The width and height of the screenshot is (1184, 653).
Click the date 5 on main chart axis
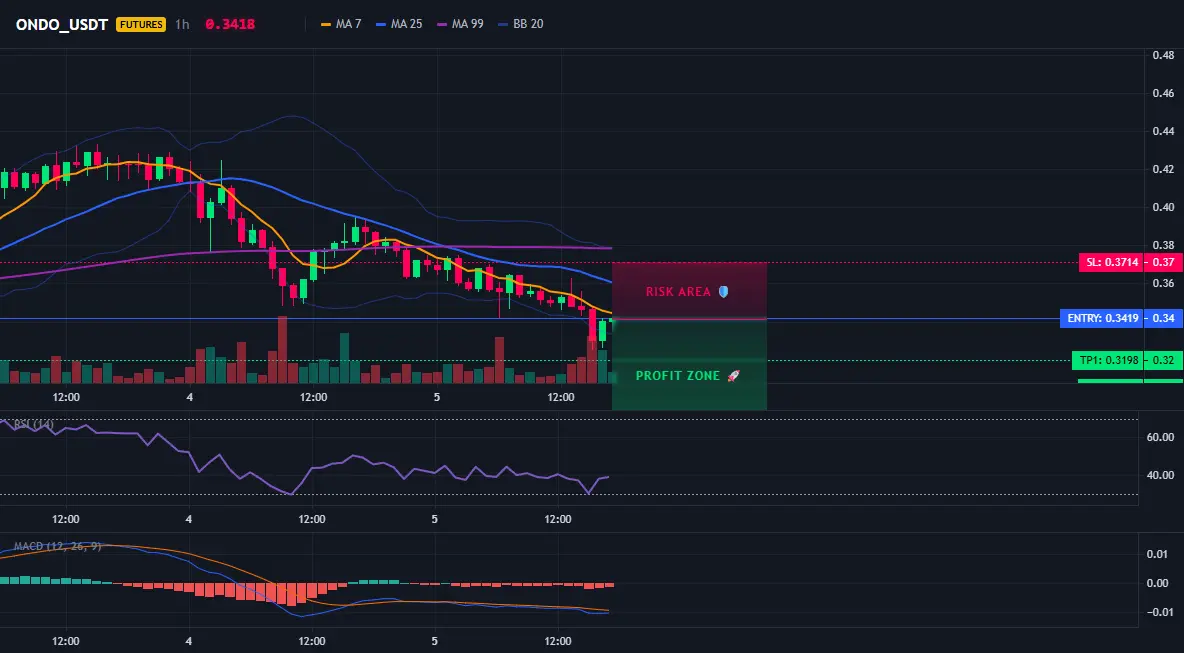coord(437,397)
